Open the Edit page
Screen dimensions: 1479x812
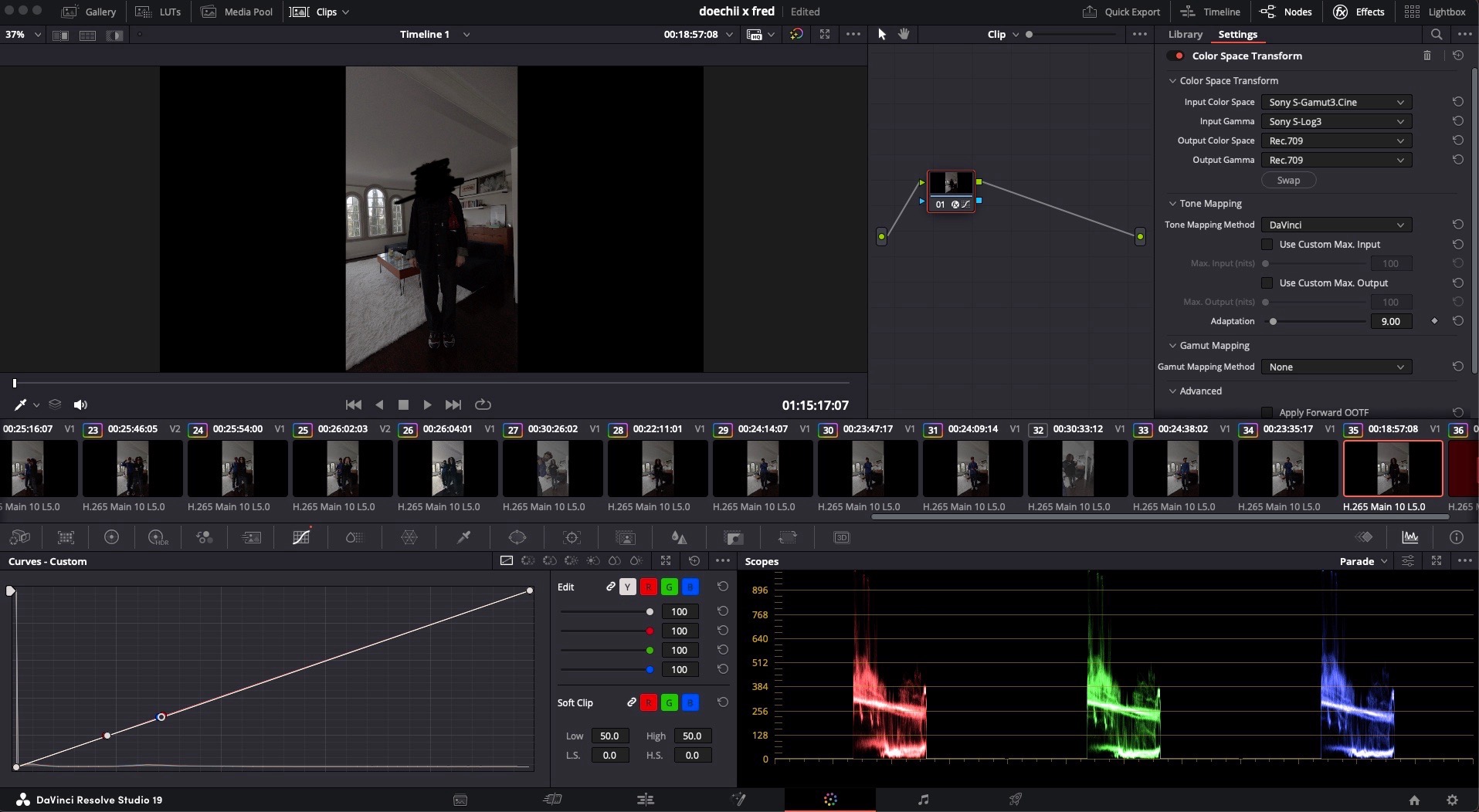pos(645,800)
